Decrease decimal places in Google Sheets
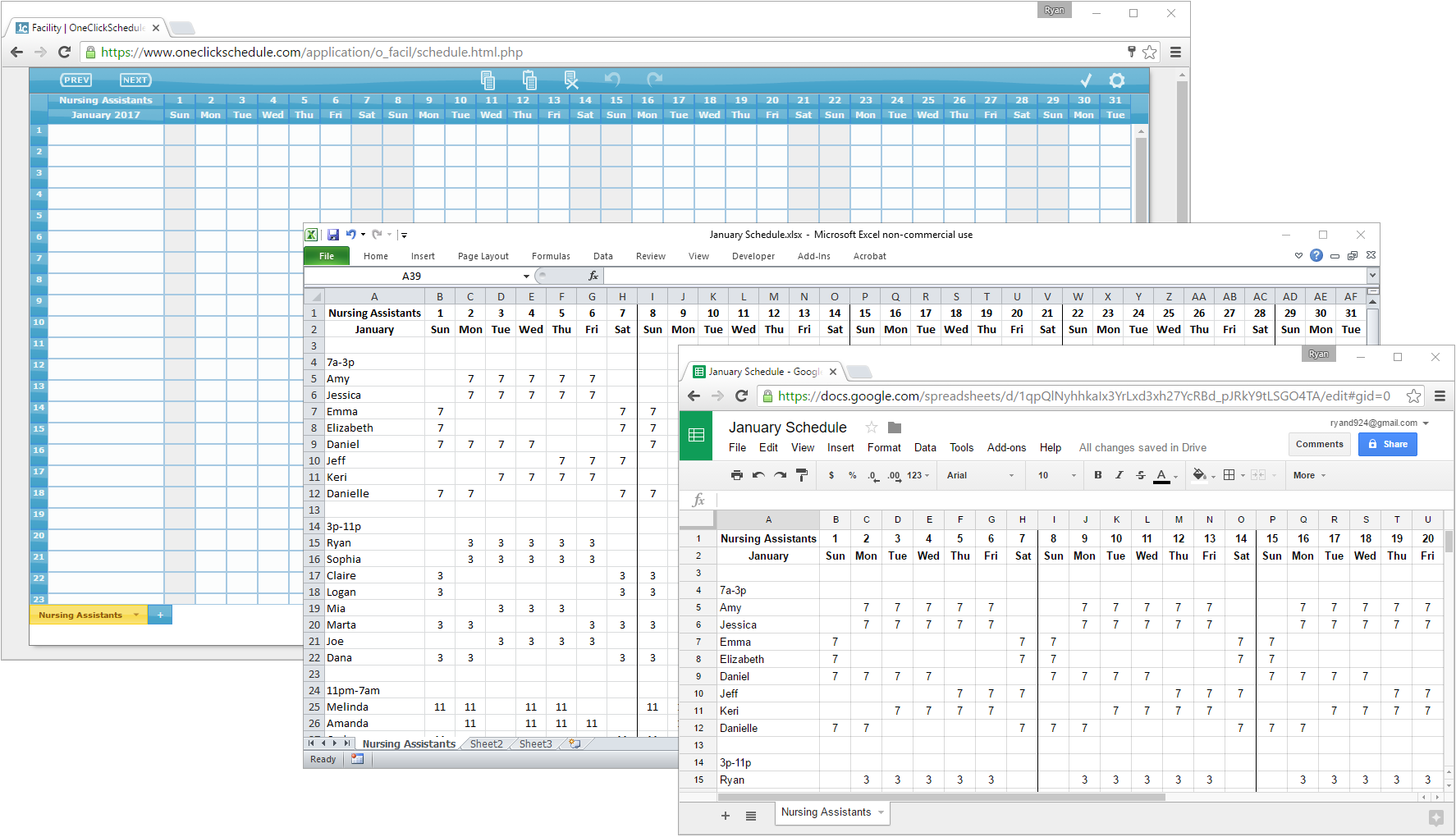 pos(872,475)
